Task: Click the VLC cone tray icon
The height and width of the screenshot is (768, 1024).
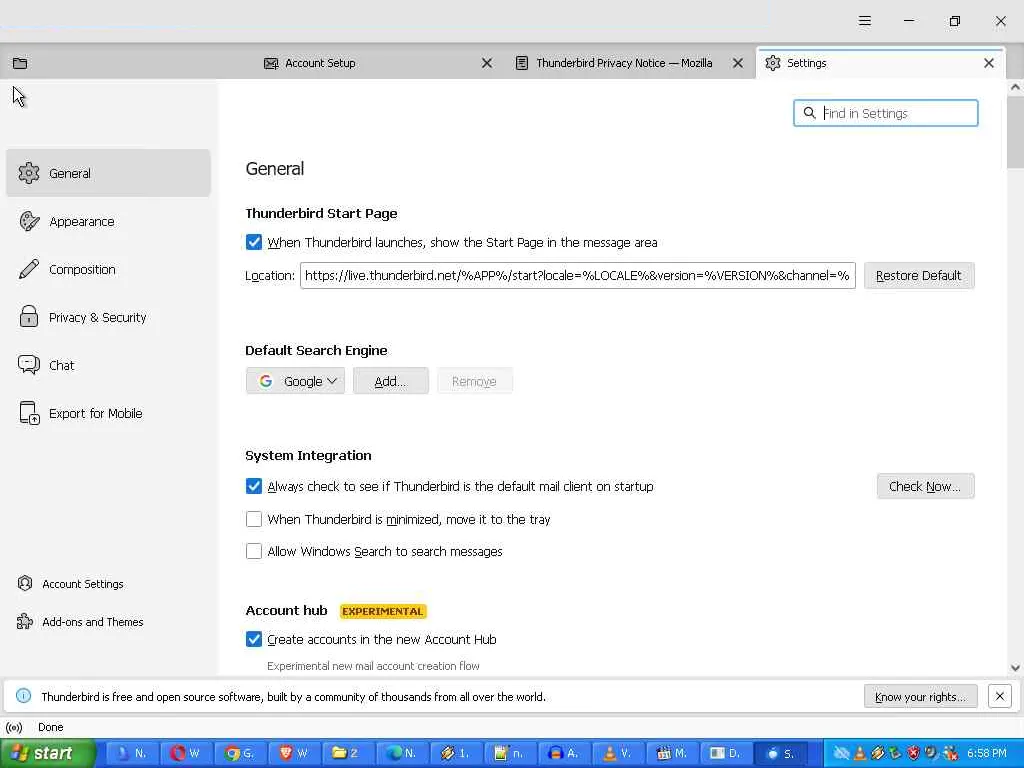Action: click(x=859, y=754)
